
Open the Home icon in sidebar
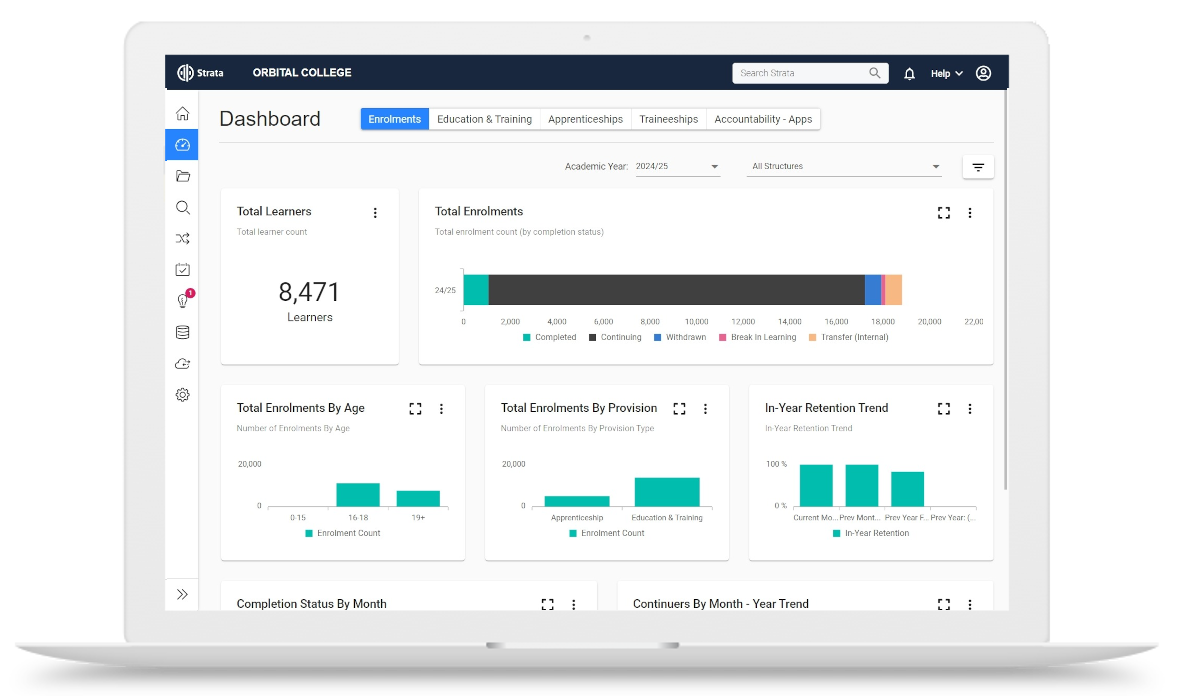pyautogui.click(x=182, y=113)
